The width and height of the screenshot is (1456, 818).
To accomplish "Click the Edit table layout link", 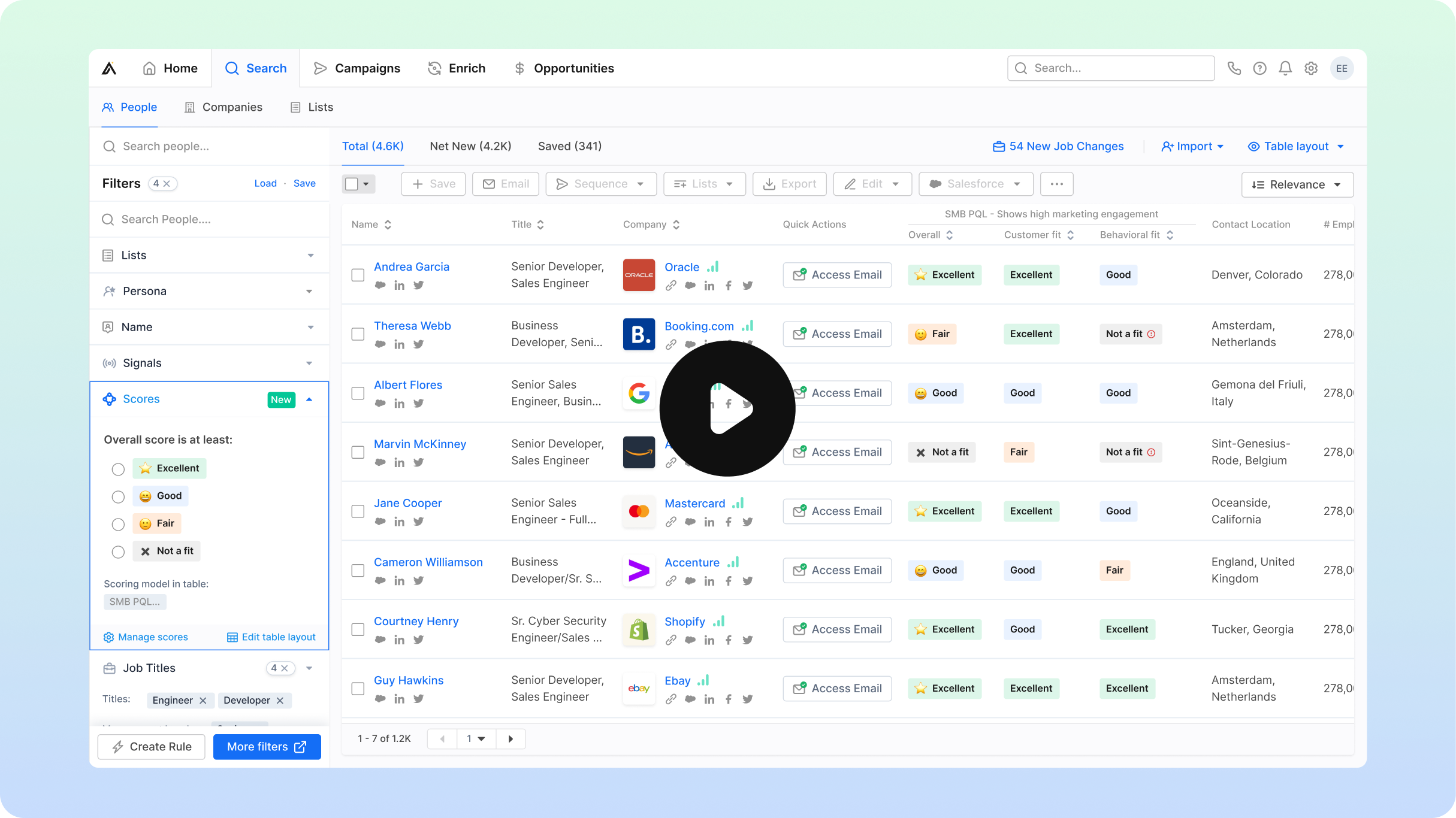I will pos(271,637).
